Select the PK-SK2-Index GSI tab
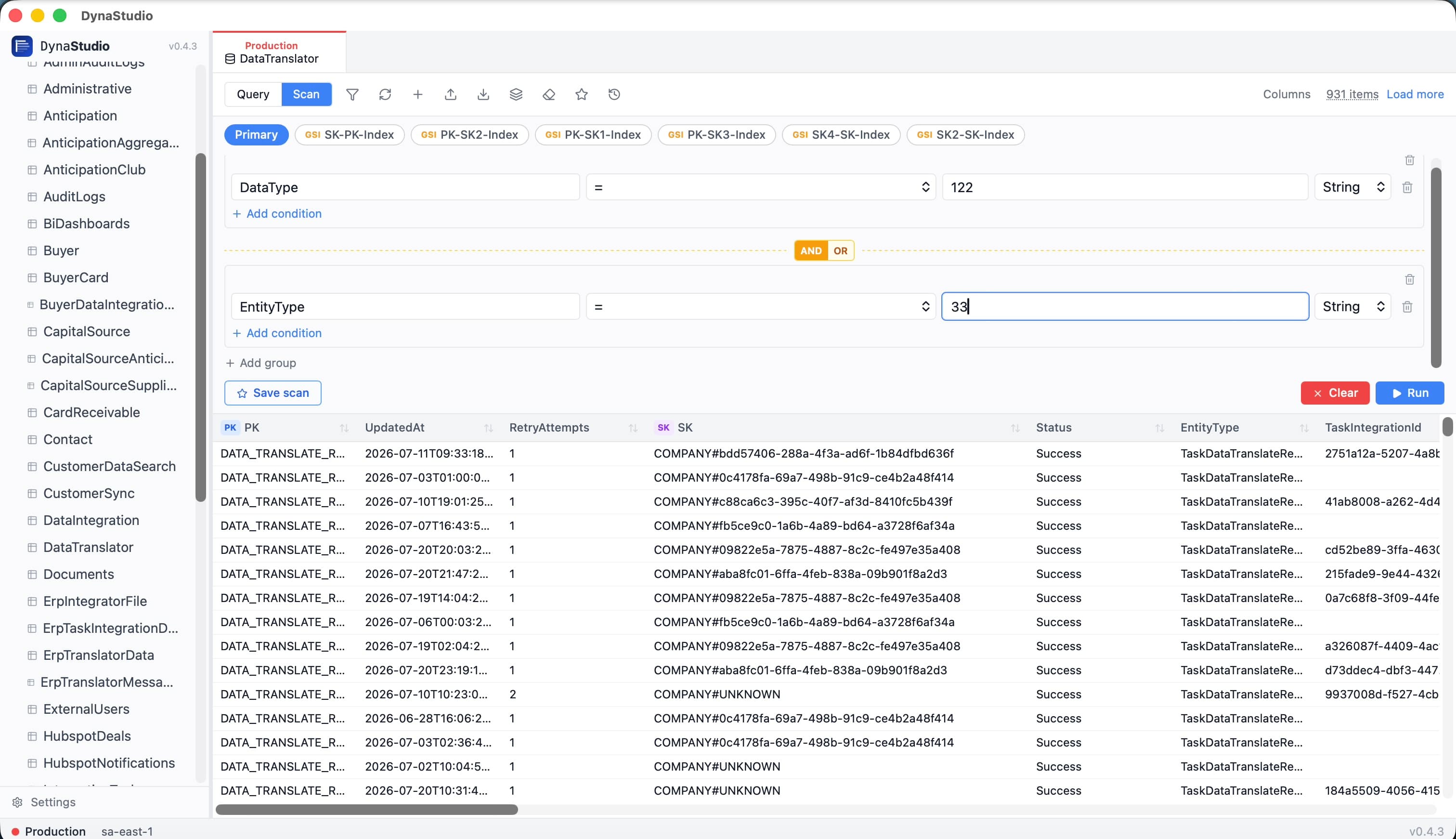Viewport: 1456px width, 839px height. tap(469, 135)
